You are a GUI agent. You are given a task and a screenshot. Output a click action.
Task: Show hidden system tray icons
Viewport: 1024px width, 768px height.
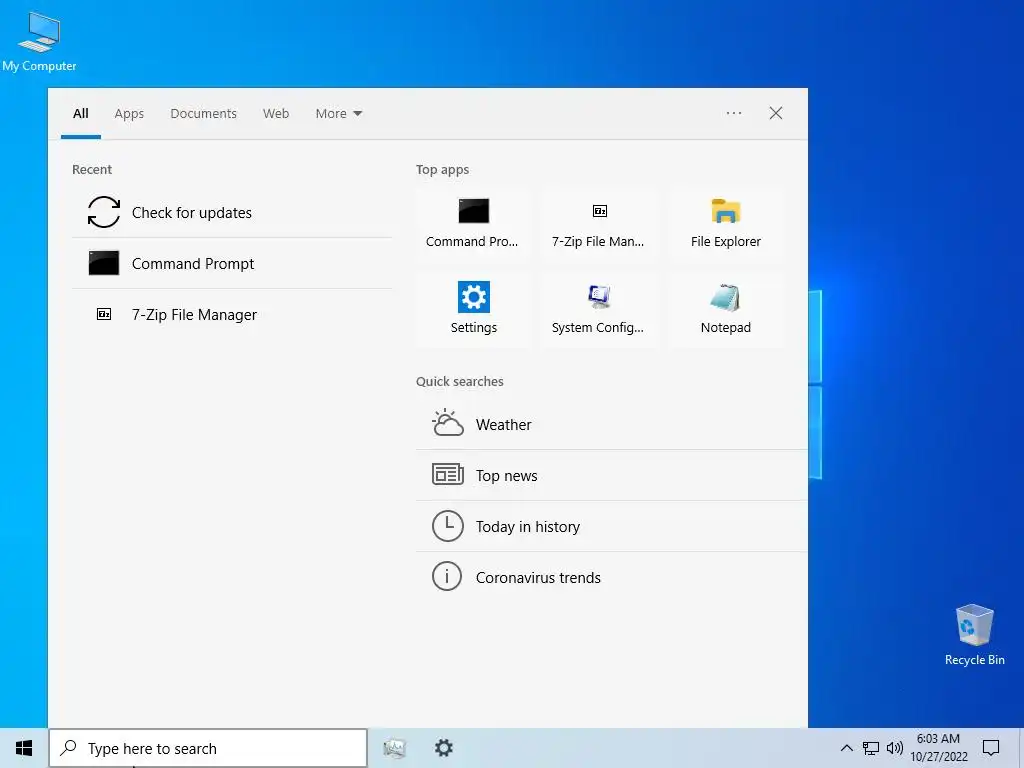tap(846, 748)
